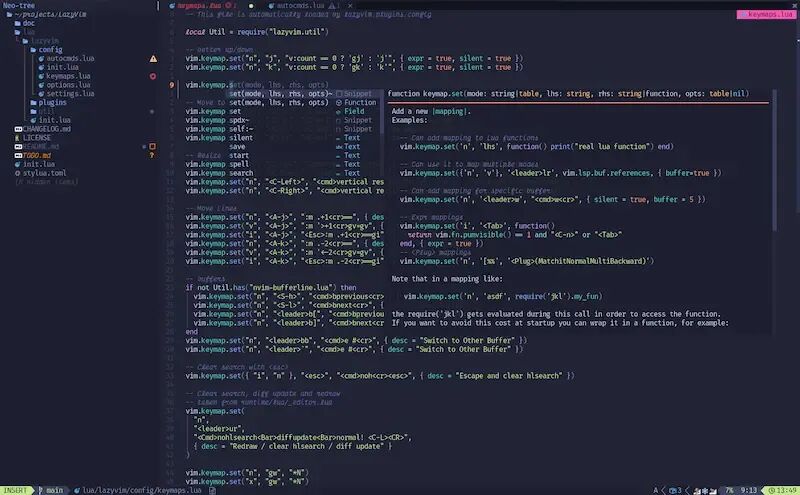This screenshot has width=800, height=495.
Task: Click the question mark status beside TODO.md
Action: [152, 155]
